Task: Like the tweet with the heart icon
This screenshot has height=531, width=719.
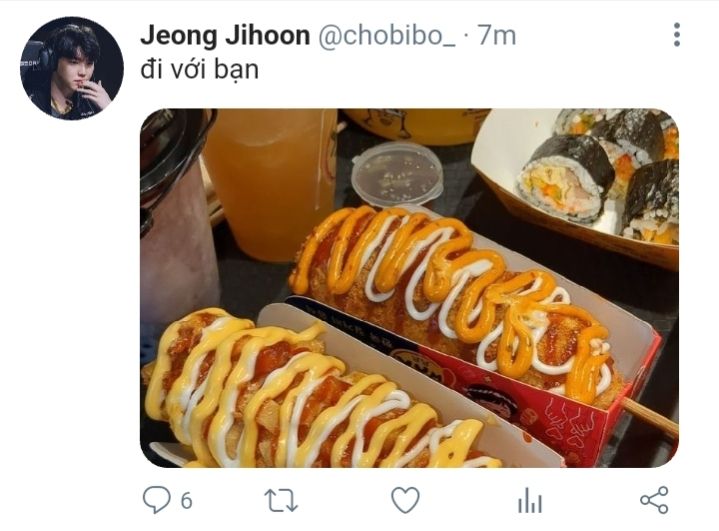Action: (x=405, y=500)
